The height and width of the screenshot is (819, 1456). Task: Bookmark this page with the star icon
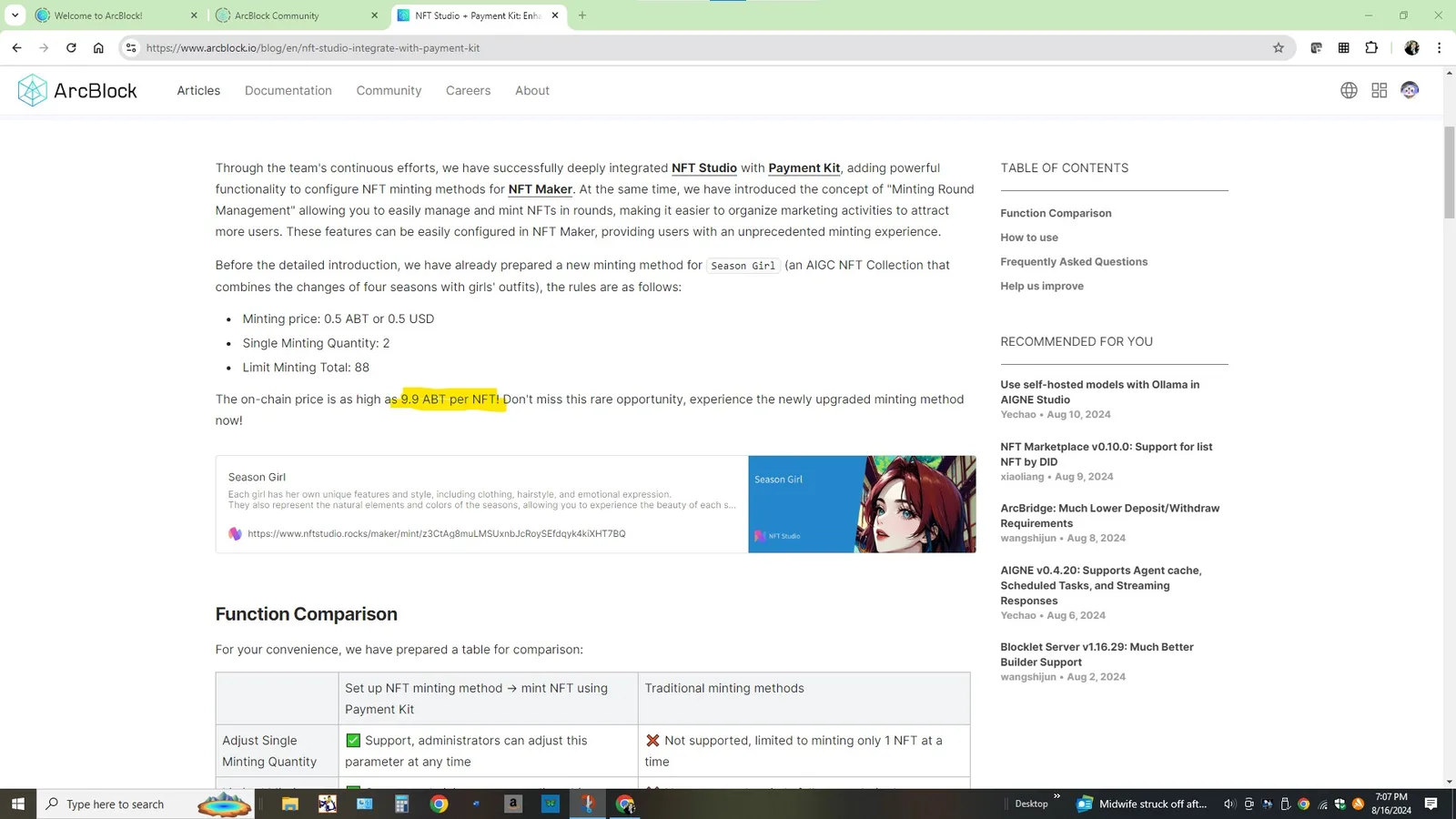coord(1279,48)
